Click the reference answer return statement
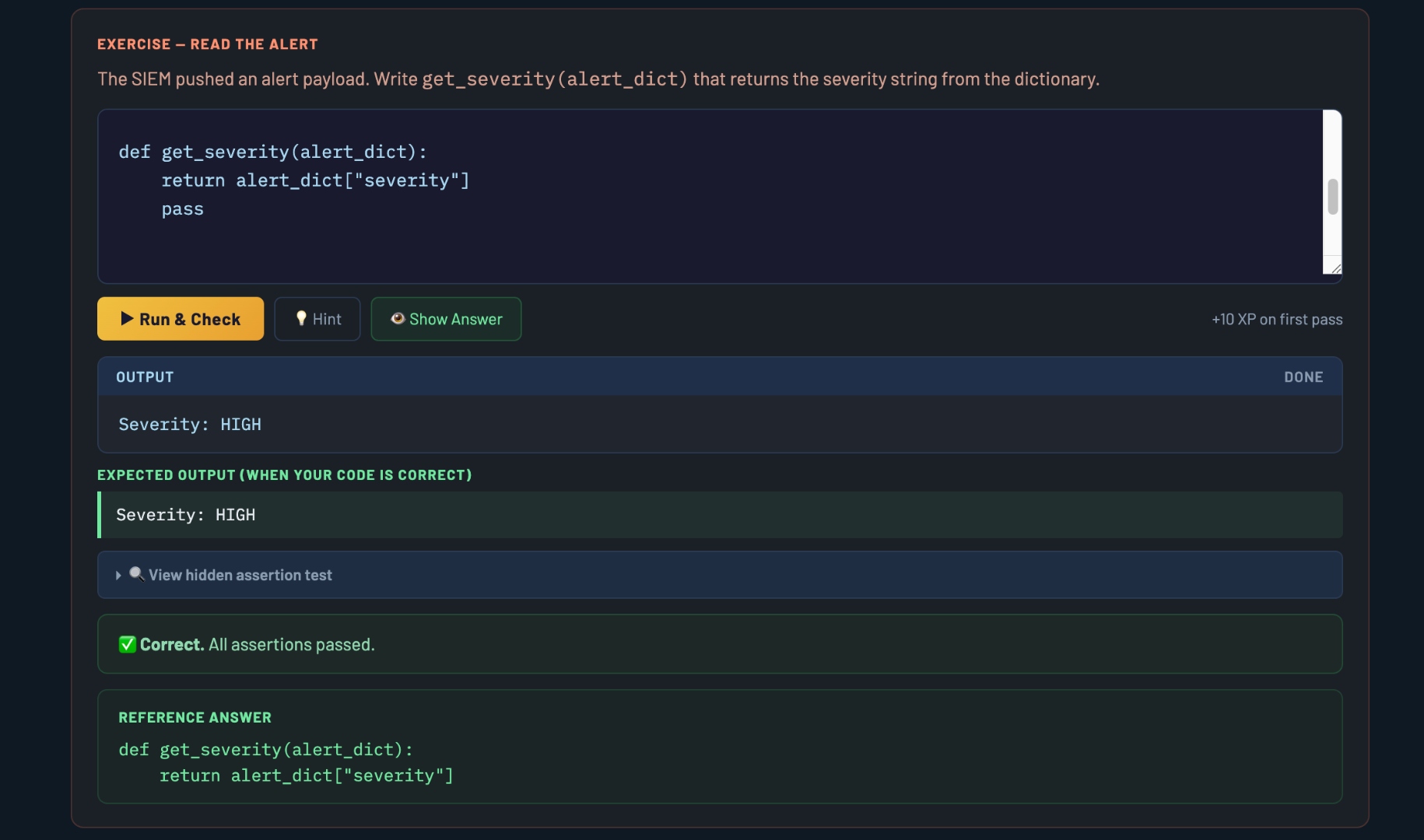This screenshot has height=840, width=1424. (307, 776)
